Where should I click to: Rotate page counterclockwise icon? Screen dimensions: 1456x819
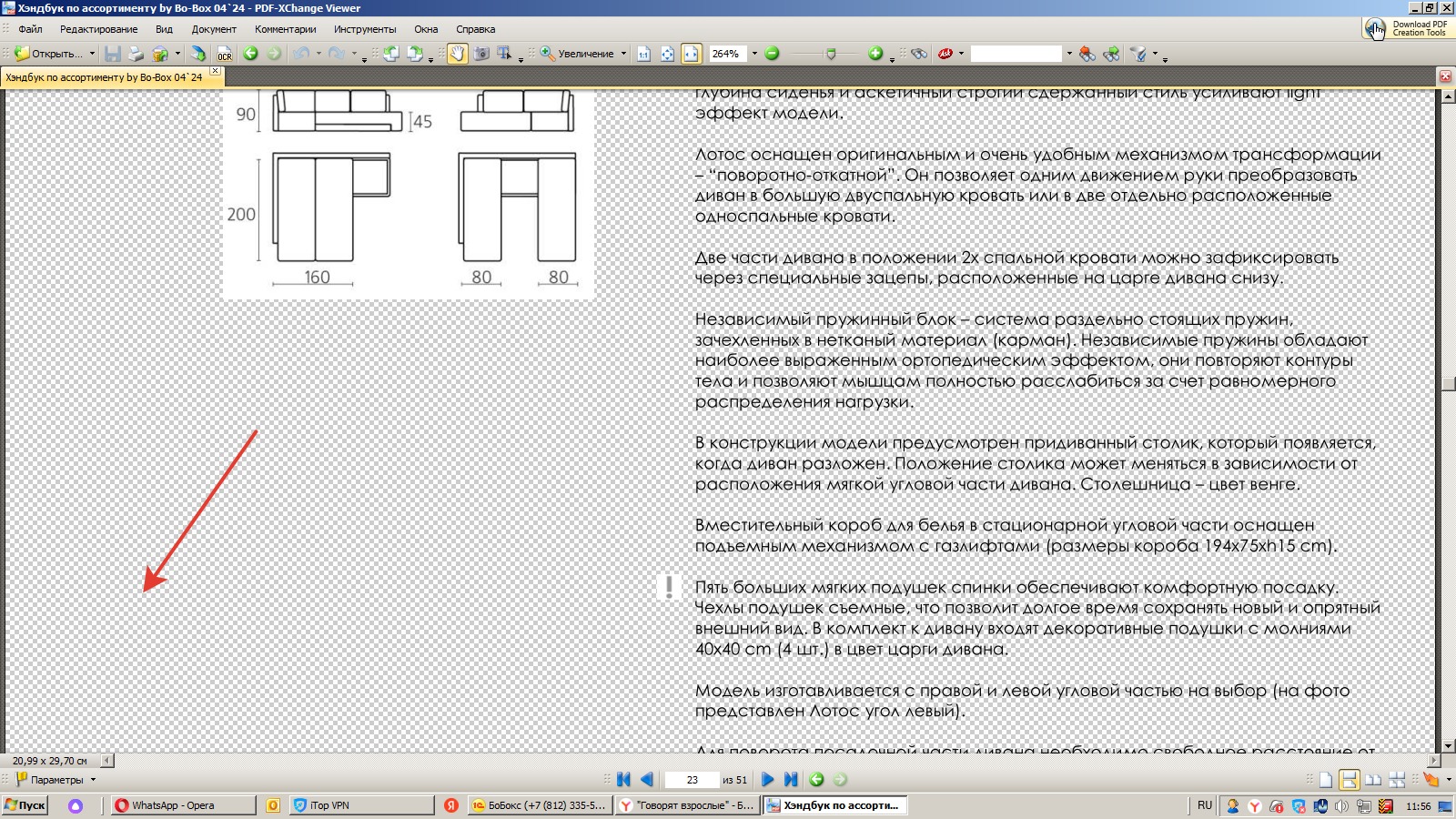coord(391,54)
